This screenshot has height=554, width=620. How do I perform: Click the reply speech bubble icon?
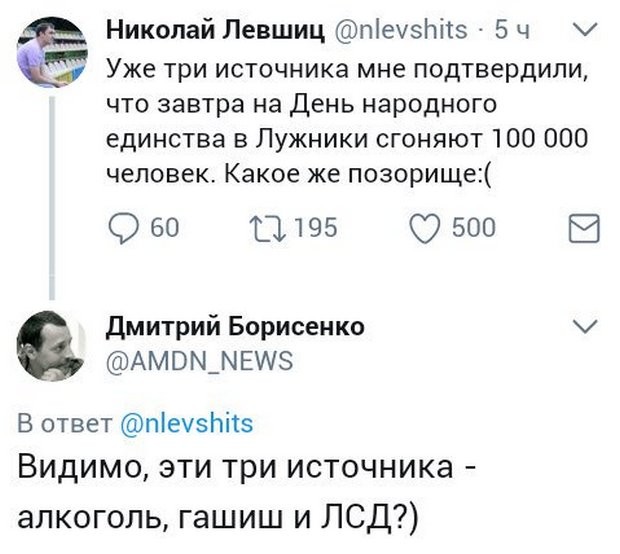point(123,228)
